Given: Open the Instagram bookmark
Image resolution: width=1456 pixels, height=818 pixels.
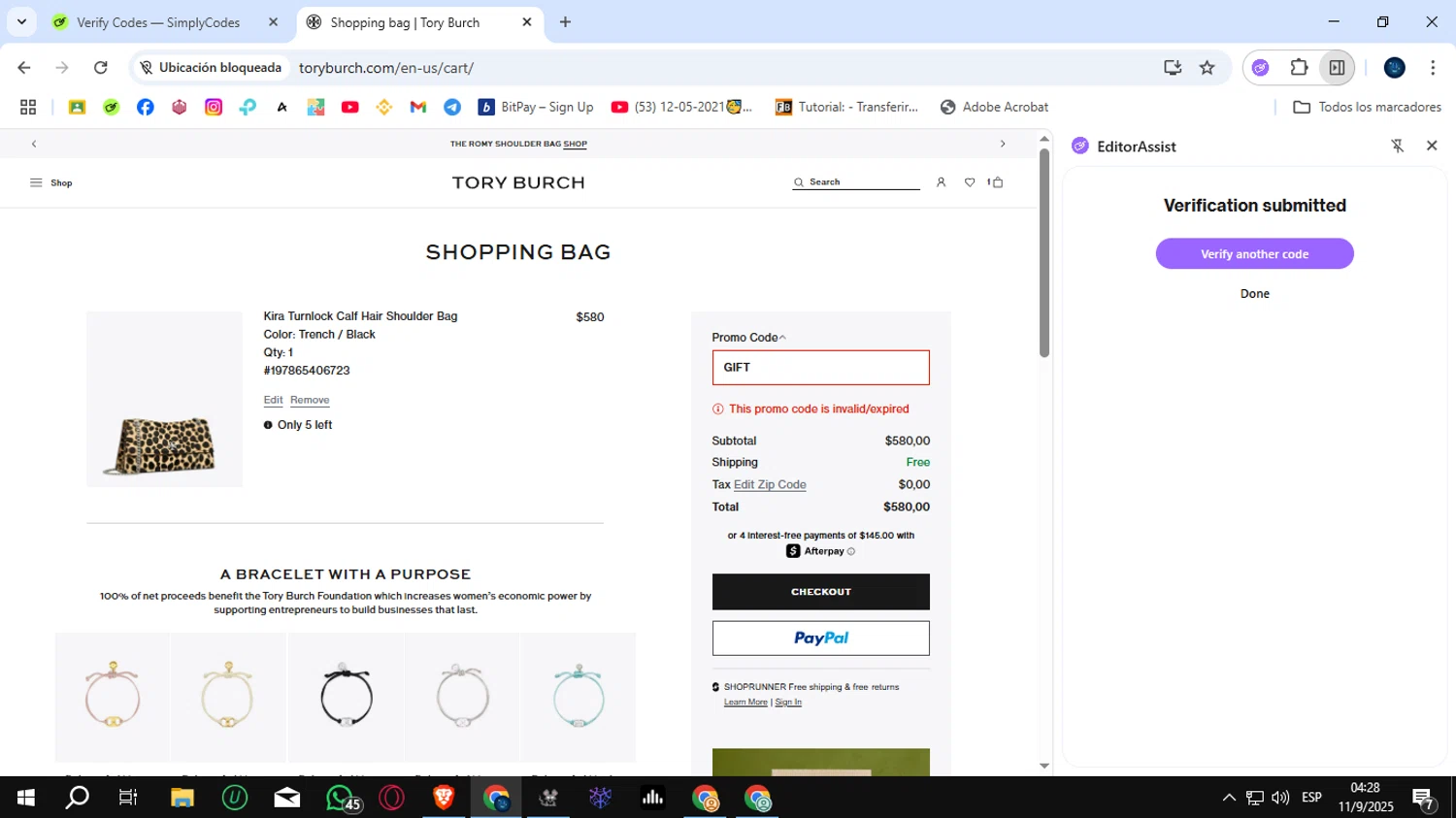Looking at the screenshot, I should click(x=214, y=107).
